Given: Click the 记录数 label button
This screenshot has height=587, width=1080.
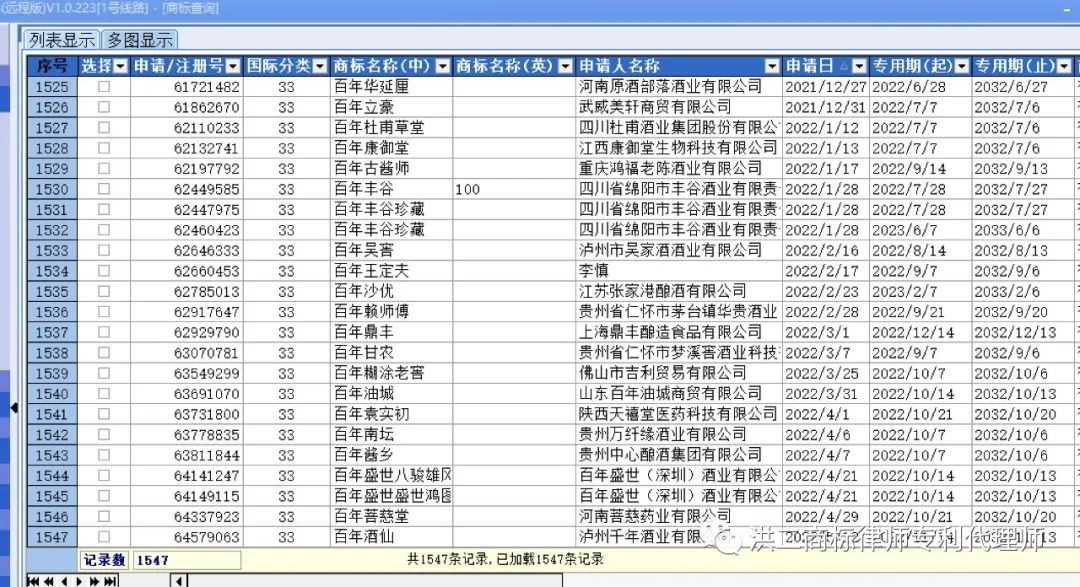Looking at the screenshot, I should (104, 560).
